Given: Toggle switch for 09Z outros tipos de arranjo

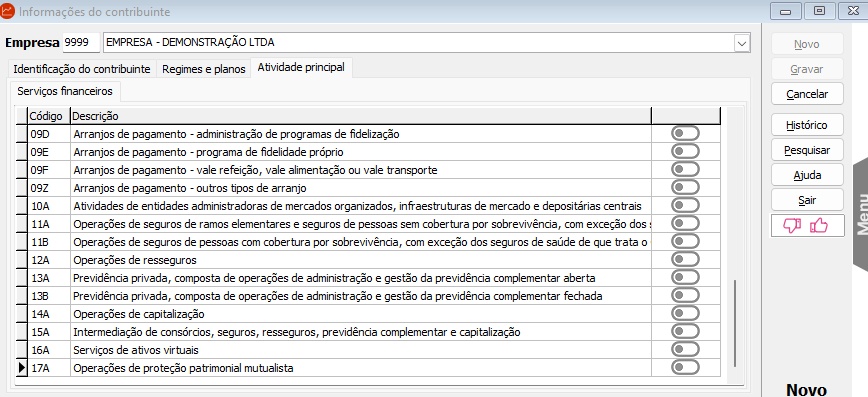Looking at the screenshot, I should pyautogui.click(x=685, y=188).
